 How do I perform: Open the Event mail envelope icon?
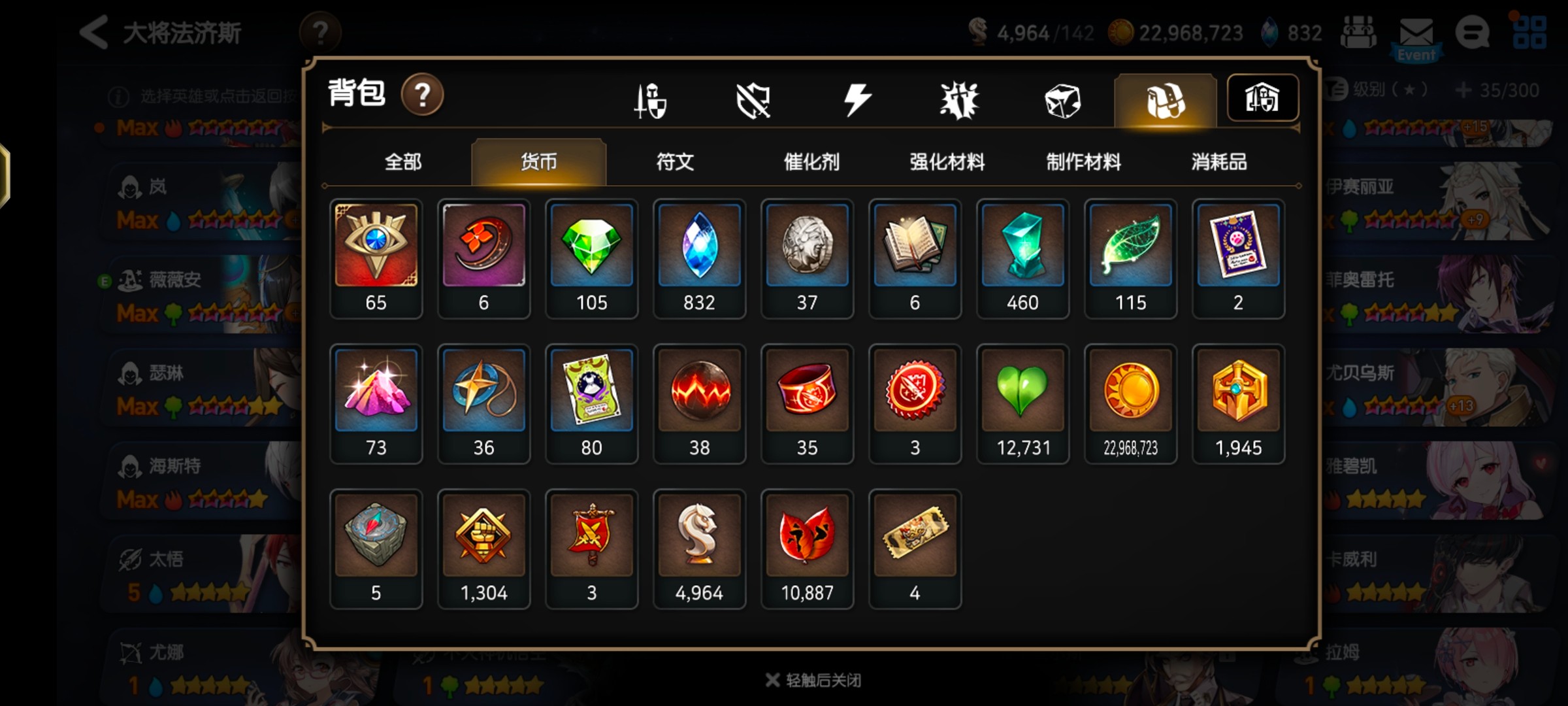[1416, 38]
